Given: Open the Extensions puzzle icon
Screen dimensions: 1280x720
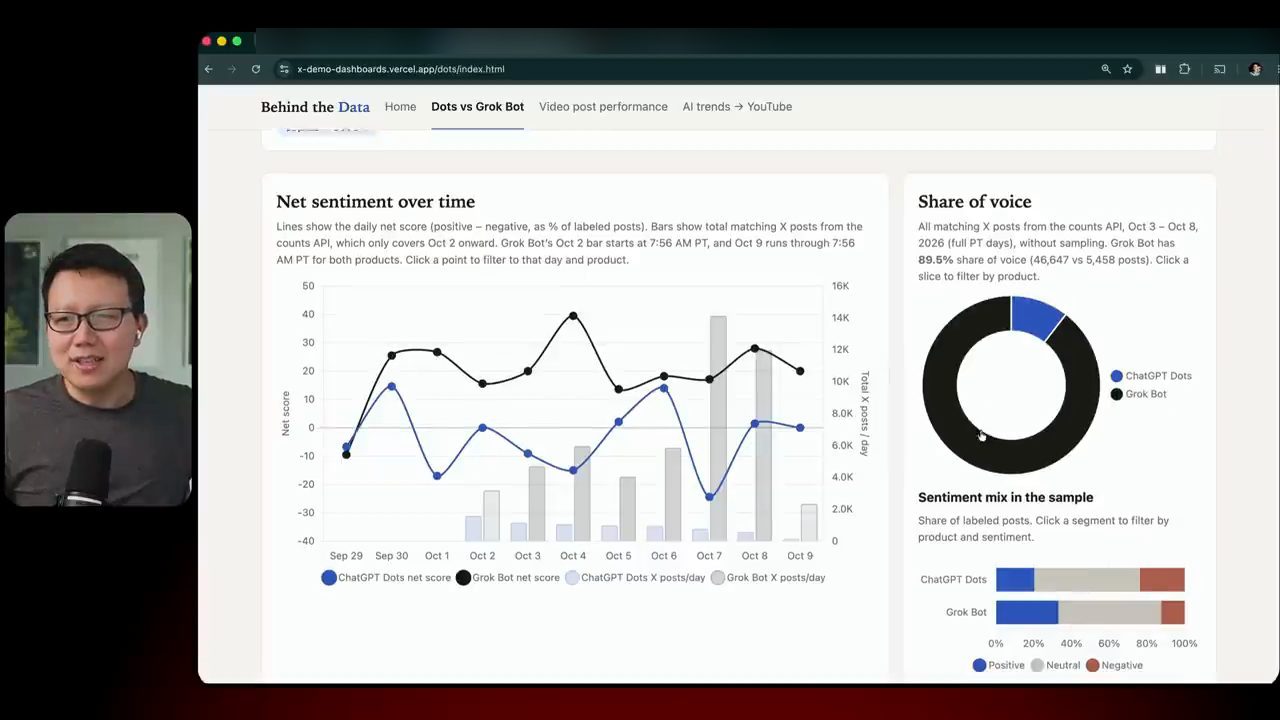Looking at the screenshot, I should click(1185, 69).
